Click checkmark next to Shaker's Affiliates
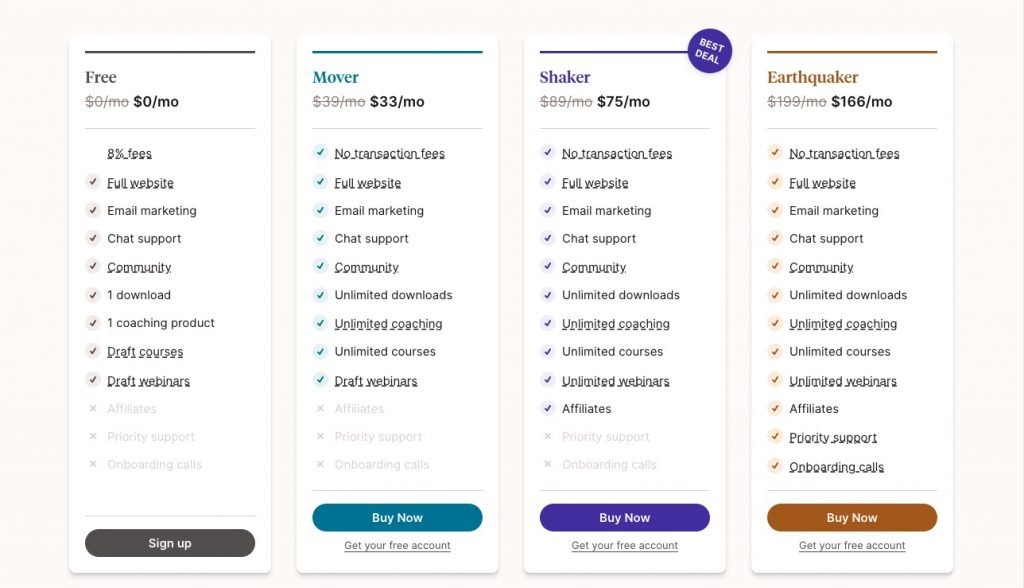Image resolution: width=1024 pixels, height=588 pixels. point(547,408)
